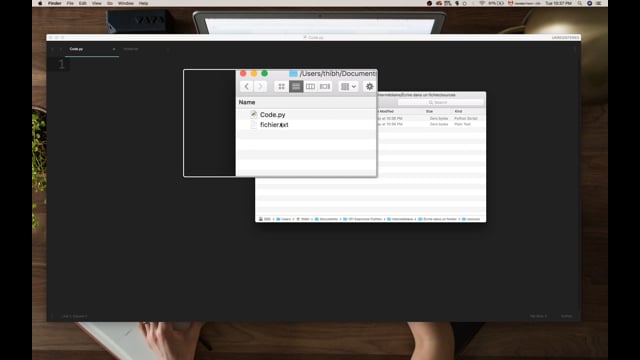The width and height of the screenshot is (640, 360).
Task: Open the File menu
Action: [x=70, y=3]
